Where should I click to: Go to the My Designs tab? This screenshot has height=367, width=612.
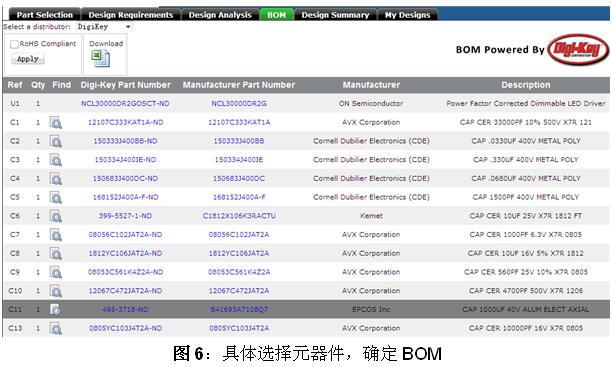tap(407, 15)
